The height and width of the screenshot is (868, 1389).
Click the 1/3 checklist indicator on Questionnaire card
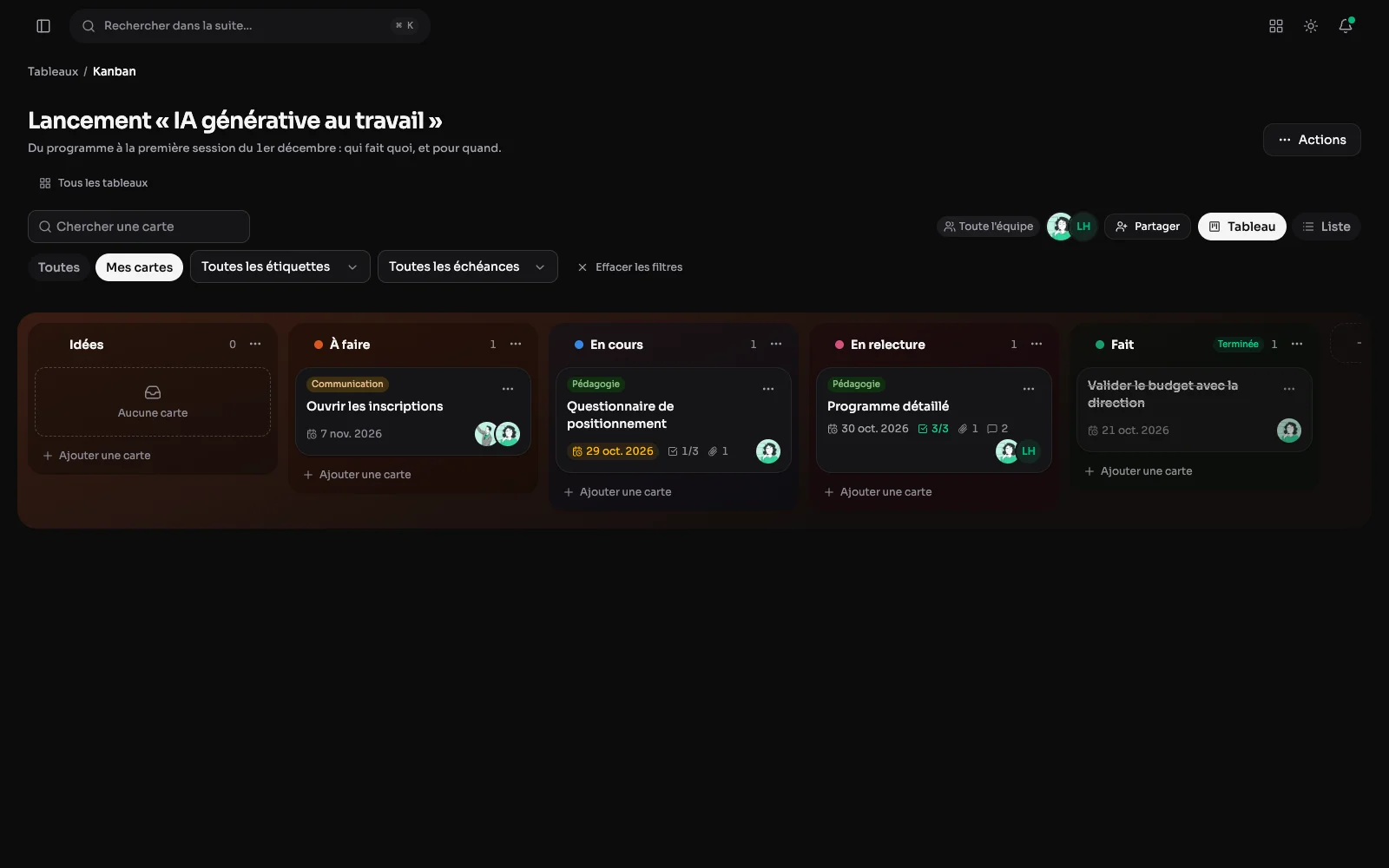683,451
